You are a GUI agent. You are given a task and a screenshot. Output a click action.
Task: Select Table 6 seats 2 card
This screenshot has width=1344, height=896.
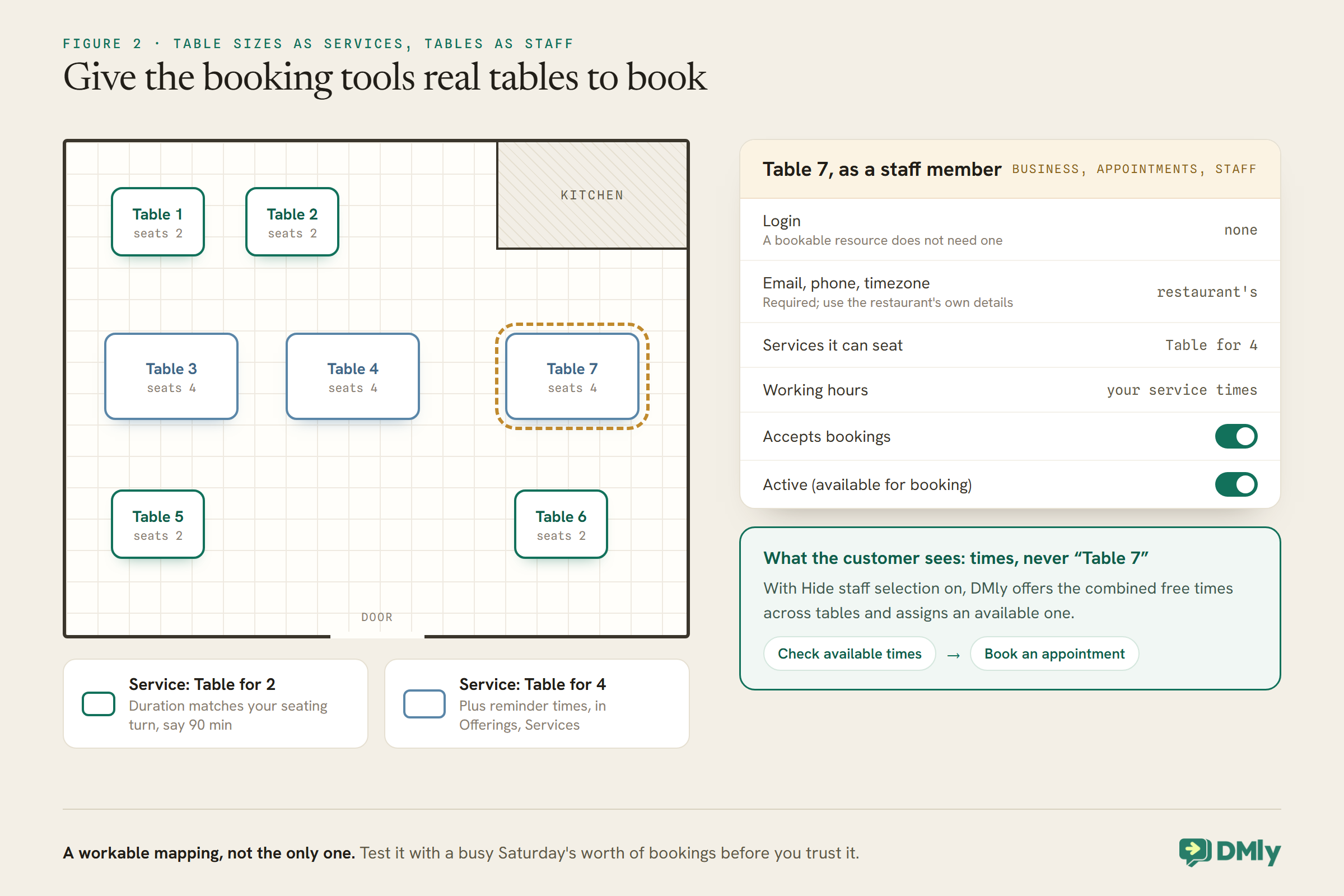(561, 524)
